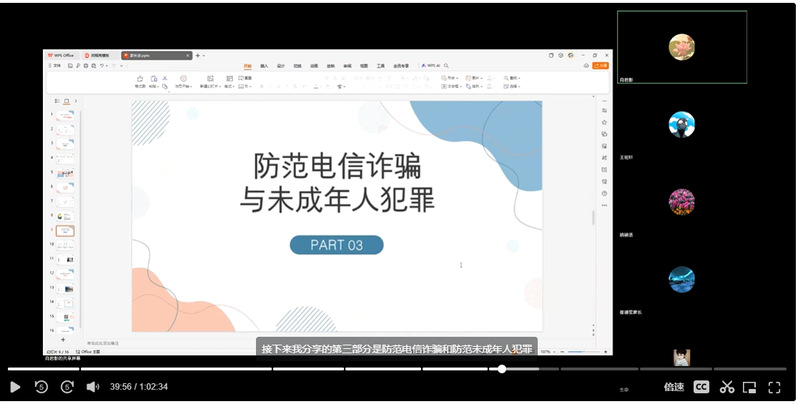Toggle closed captions CC button
This screenshot has height=404, width=798.
701,387
